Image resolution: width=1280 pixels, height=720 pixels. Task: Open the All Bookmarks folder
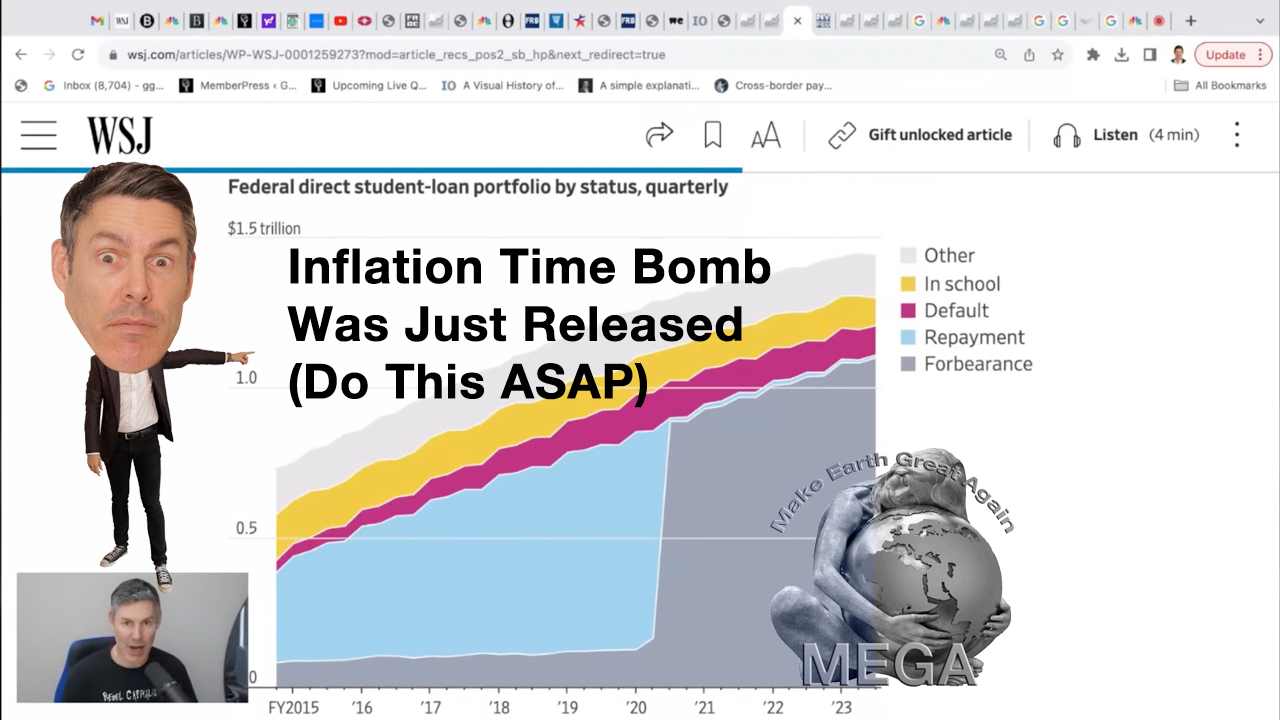pyautogui.click(x=1220, y=86)
